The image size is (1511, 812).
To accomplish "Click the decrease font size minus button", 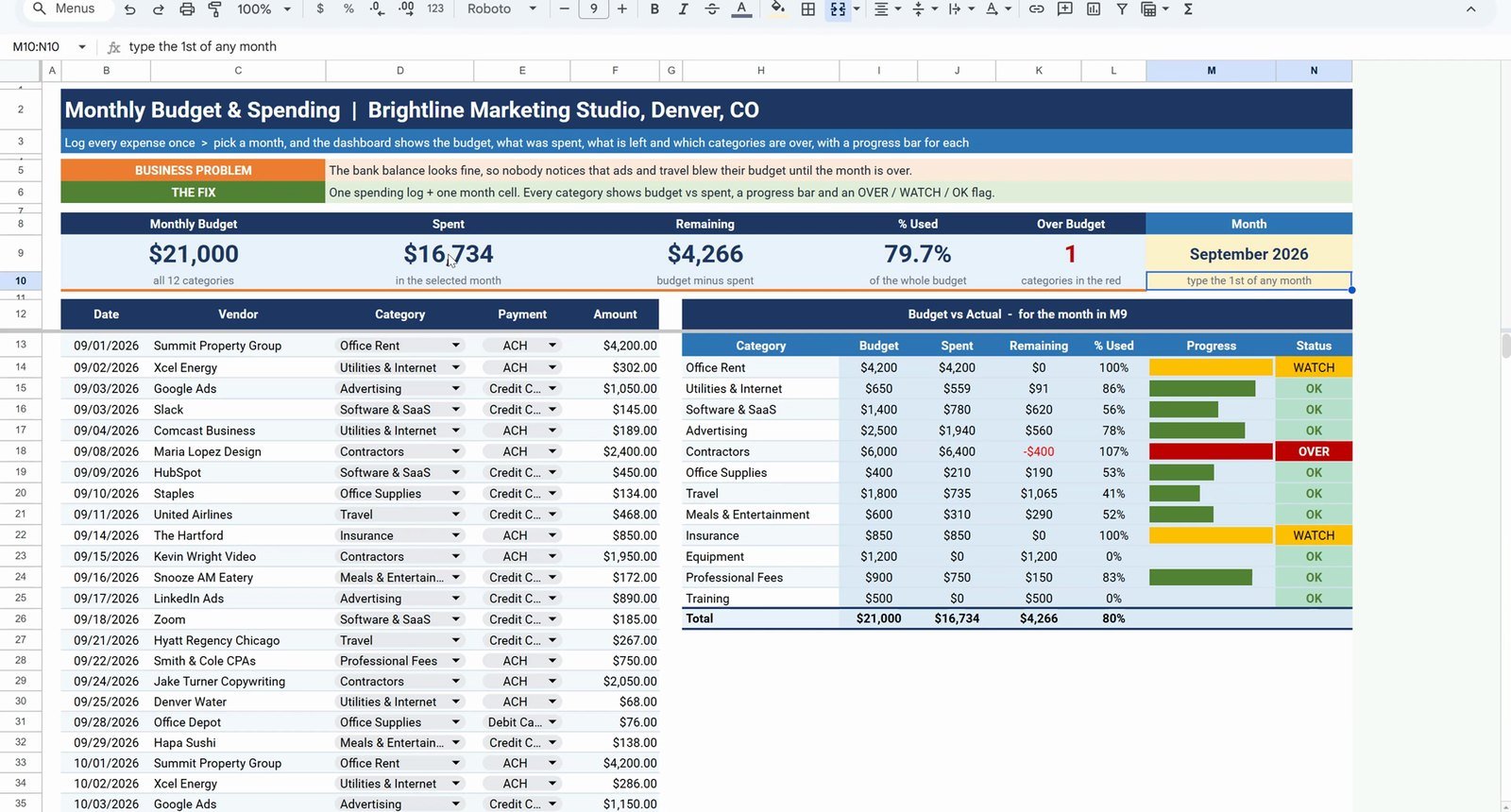I will (565, 9).
